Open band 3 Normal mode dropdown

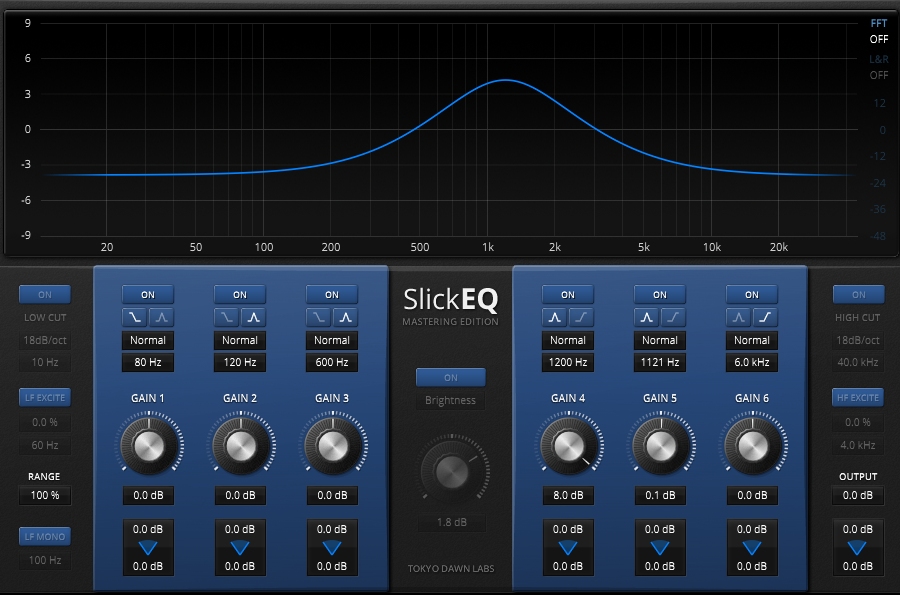coord(332,340)
